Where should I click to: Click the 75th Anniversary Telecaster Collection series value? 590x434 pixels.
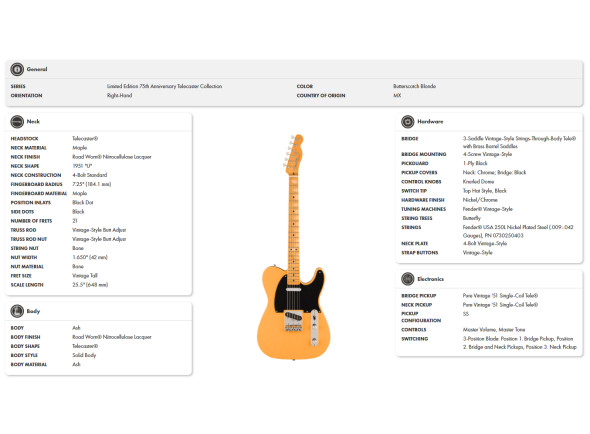pyautogui.click(x=164, y=86)
